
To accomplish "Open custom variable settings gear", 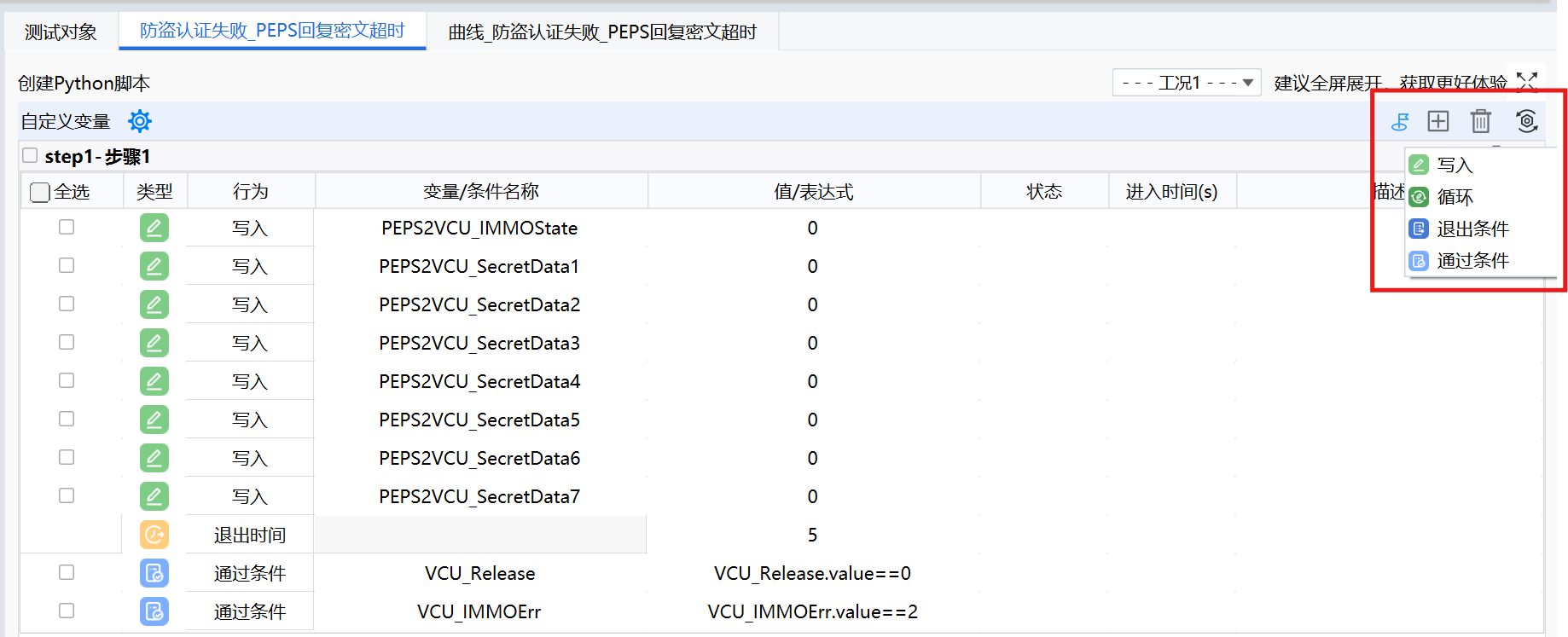I will click(140, 121).
